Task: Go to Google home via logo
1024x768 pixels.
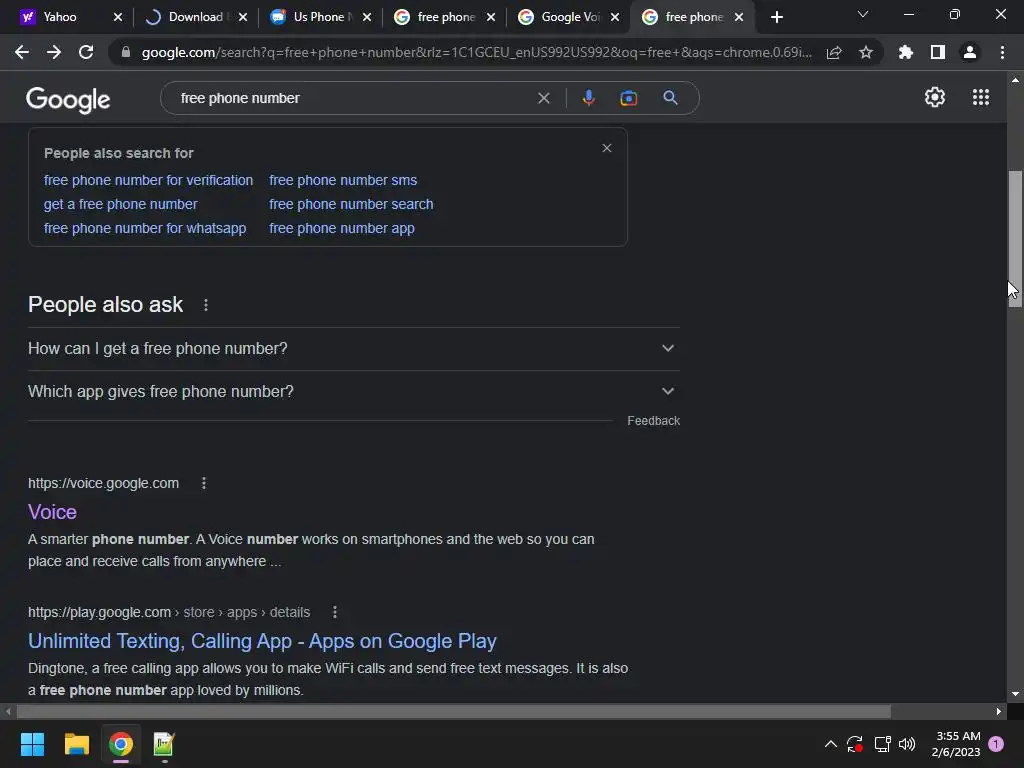Action: (x=68, y=99)
